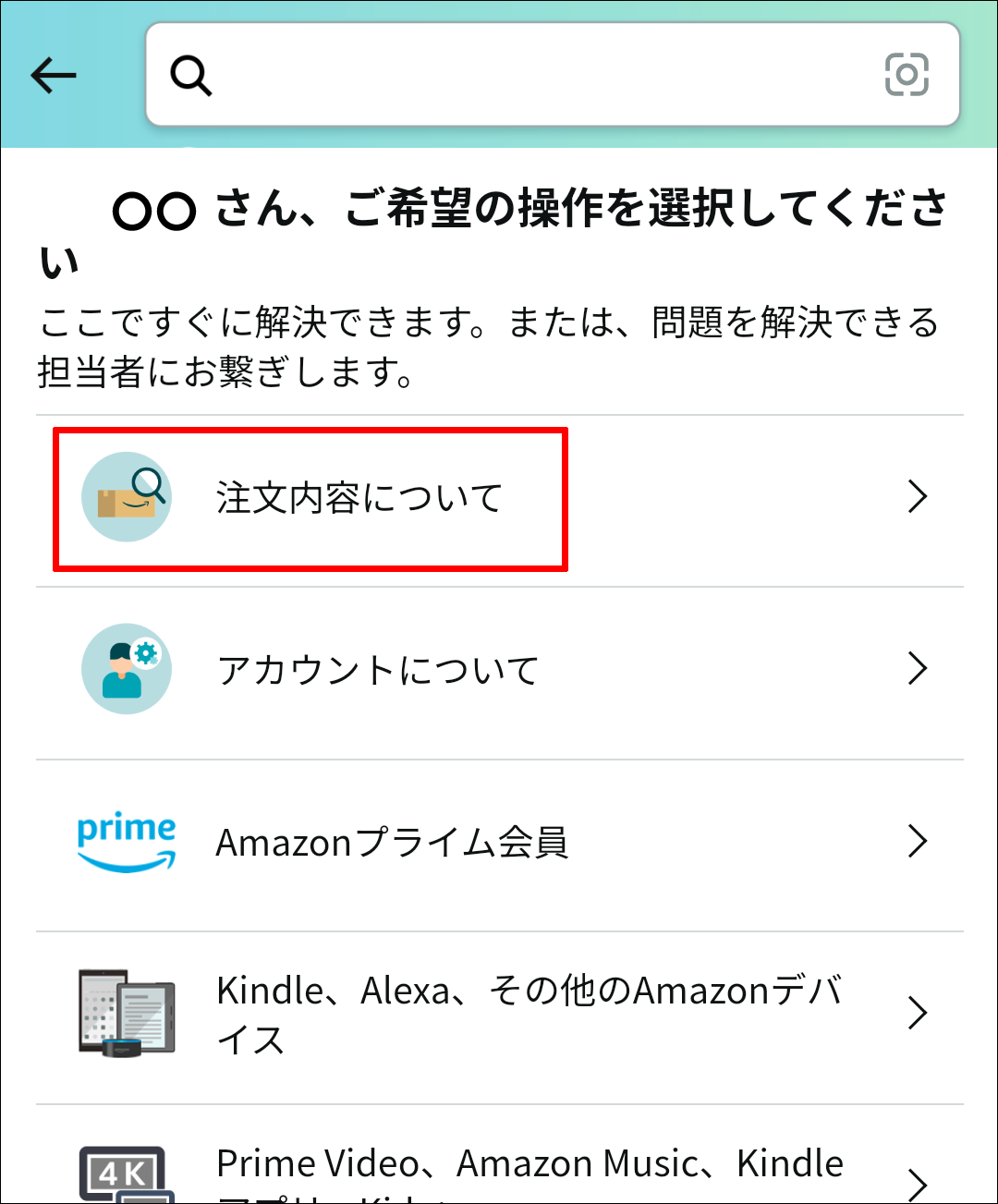998x1204 pixels.
Task: Expand Kindle, Alexa devices chevron arrow
Action: click(917, 1014)
